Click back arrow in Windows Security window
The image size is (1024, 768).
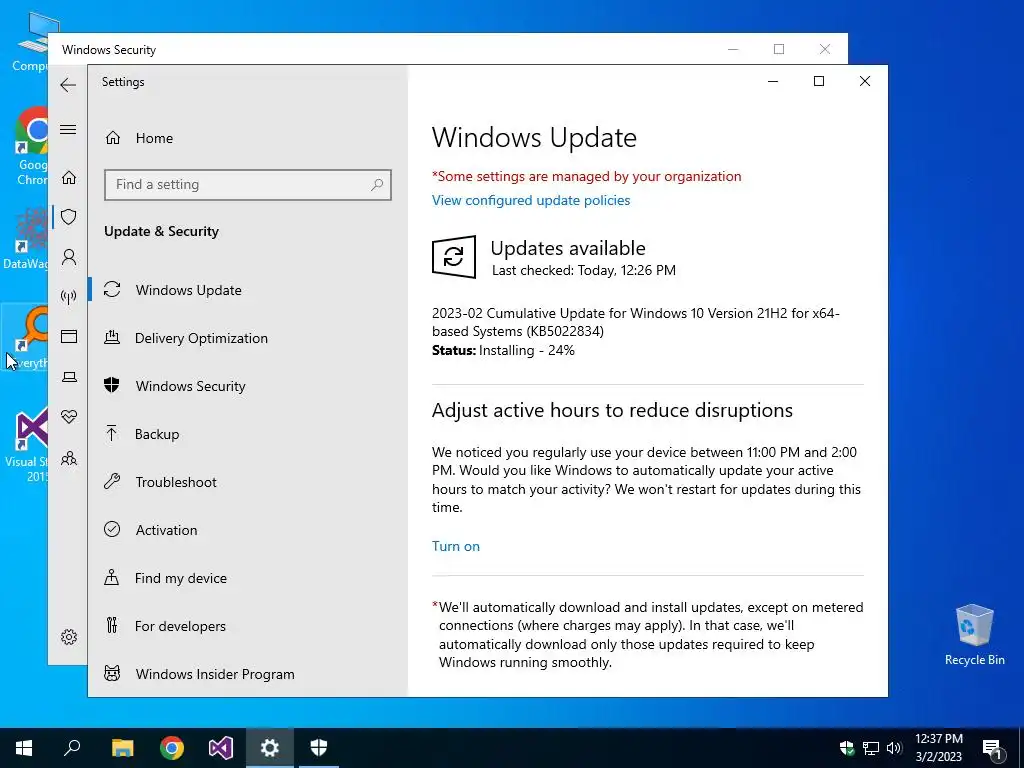pyautogui.click(x=68, y=85)
